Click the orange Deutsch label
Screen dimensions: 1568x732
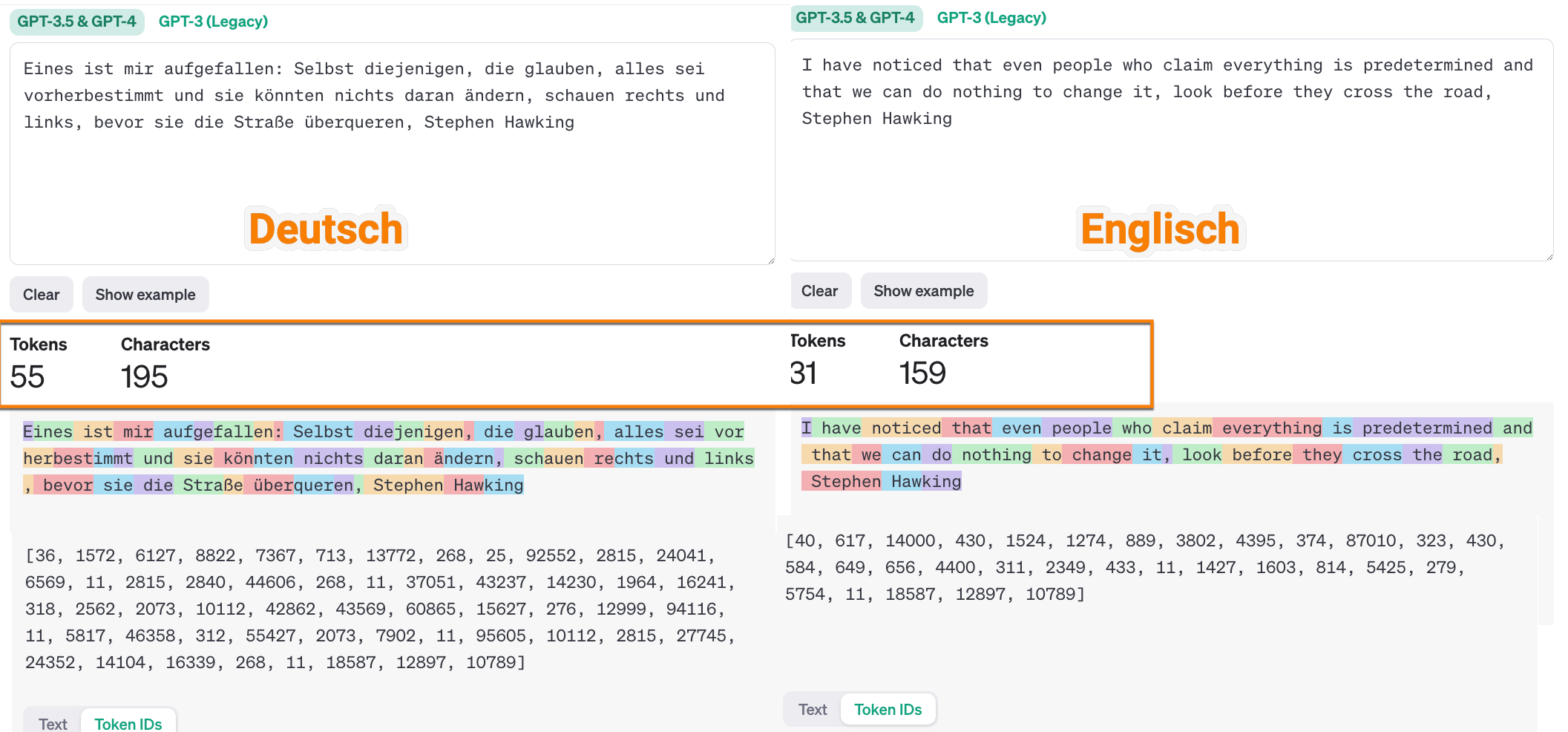[x=326, y=229]
